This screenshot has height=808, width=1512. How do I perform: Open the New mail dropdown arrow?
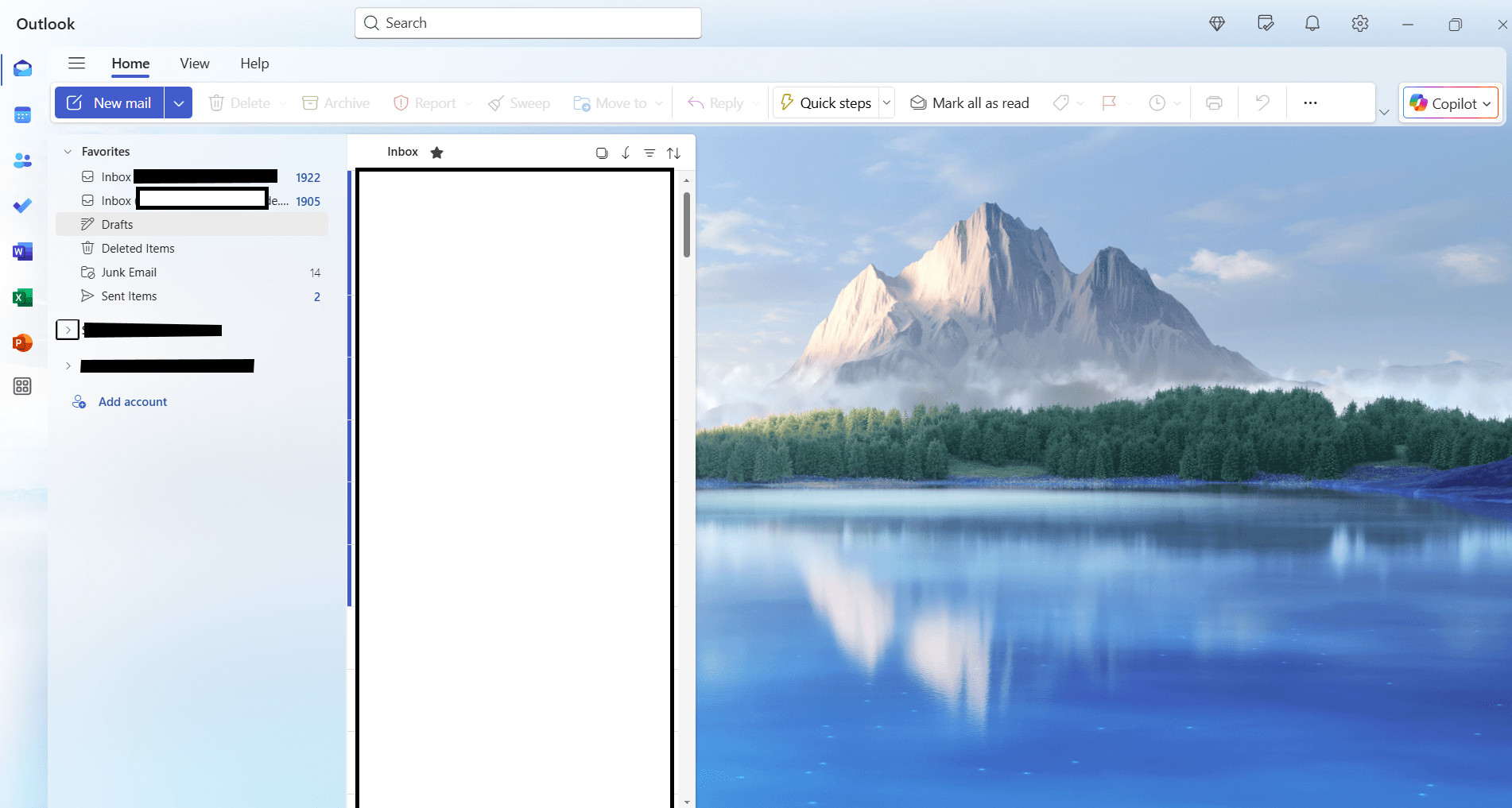179,103
